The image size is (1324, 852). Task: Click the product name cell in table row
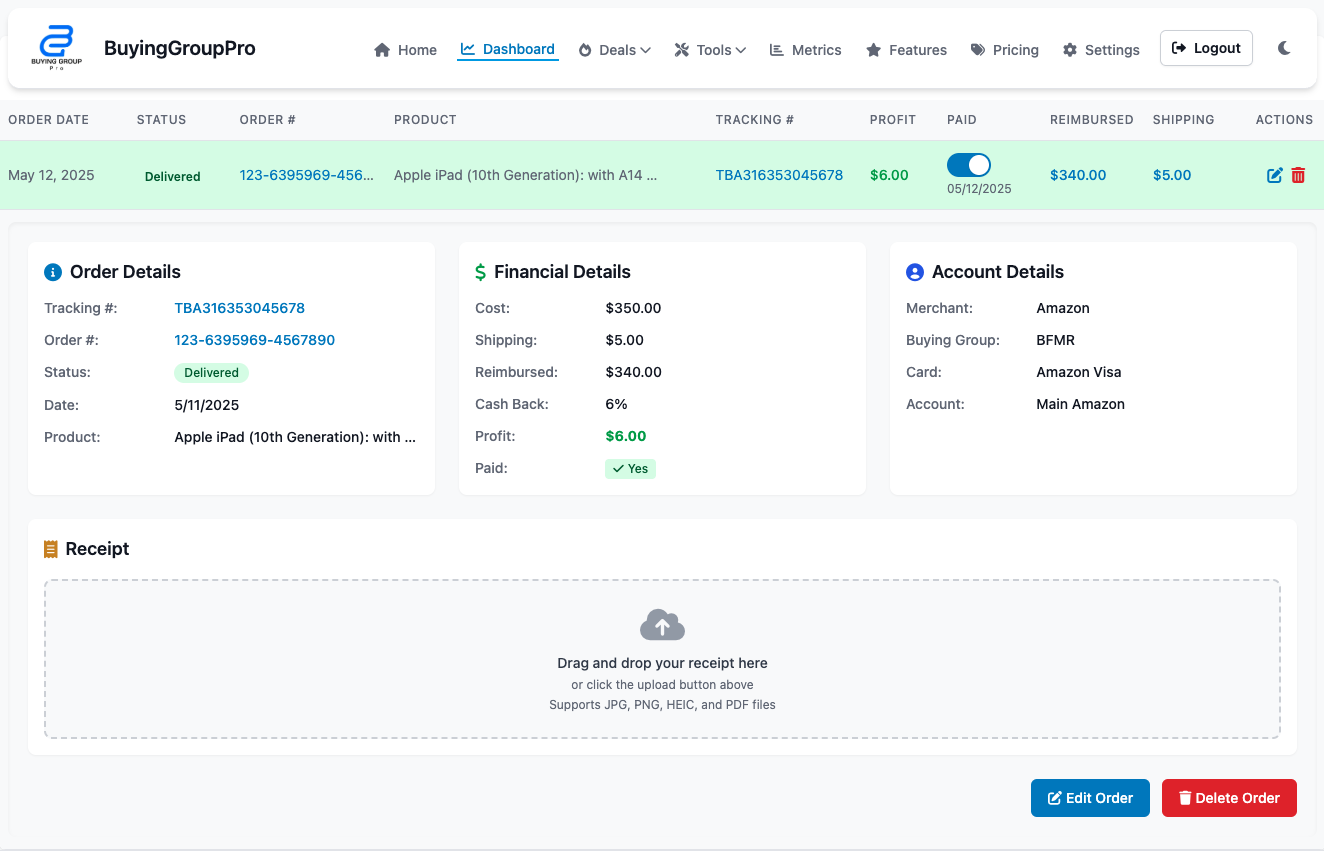pos(526,175)
